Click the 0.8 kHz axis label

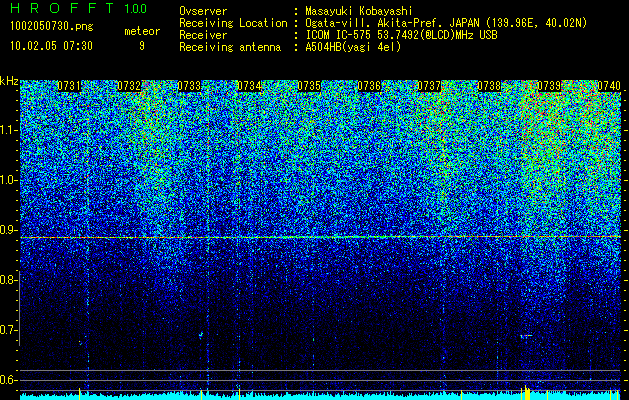tap(8, 280)
